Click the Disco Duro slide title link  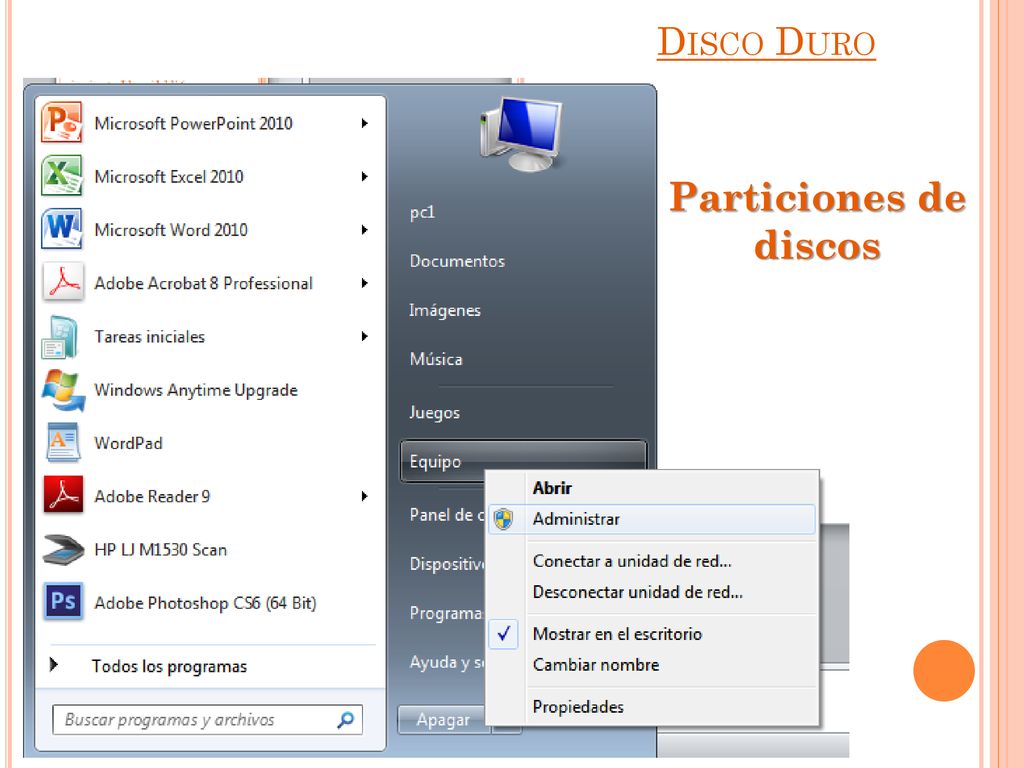click(x=766, y=42)
